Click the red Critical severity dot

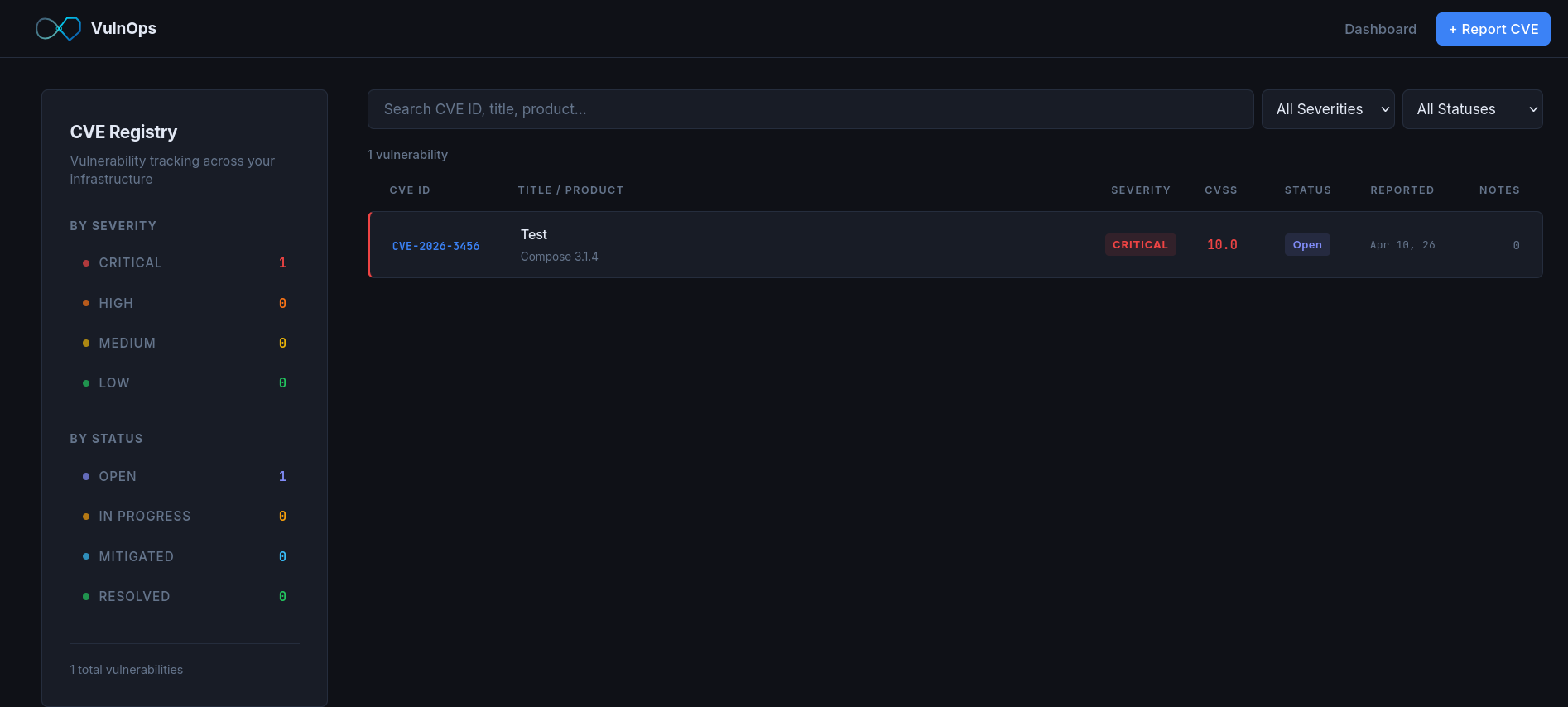[87, 262]
